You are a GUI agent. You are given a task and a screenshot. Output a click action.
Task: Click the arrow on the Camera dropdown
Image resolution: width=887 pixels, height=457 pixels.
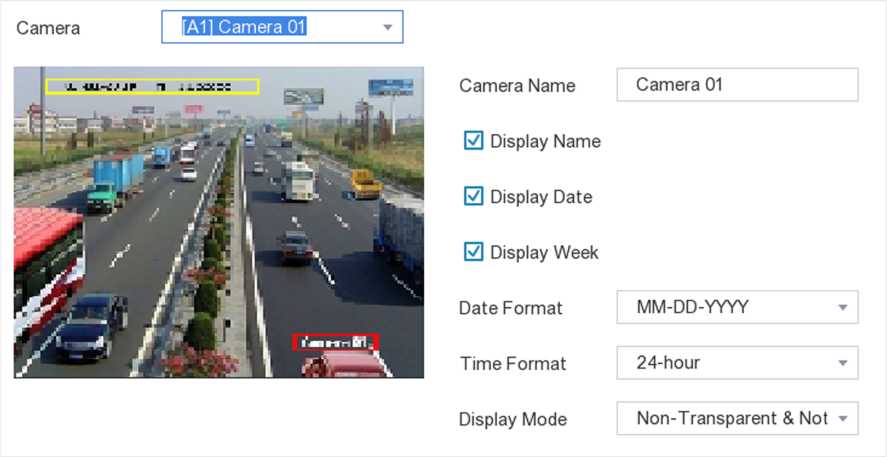[x=387, y=28]
